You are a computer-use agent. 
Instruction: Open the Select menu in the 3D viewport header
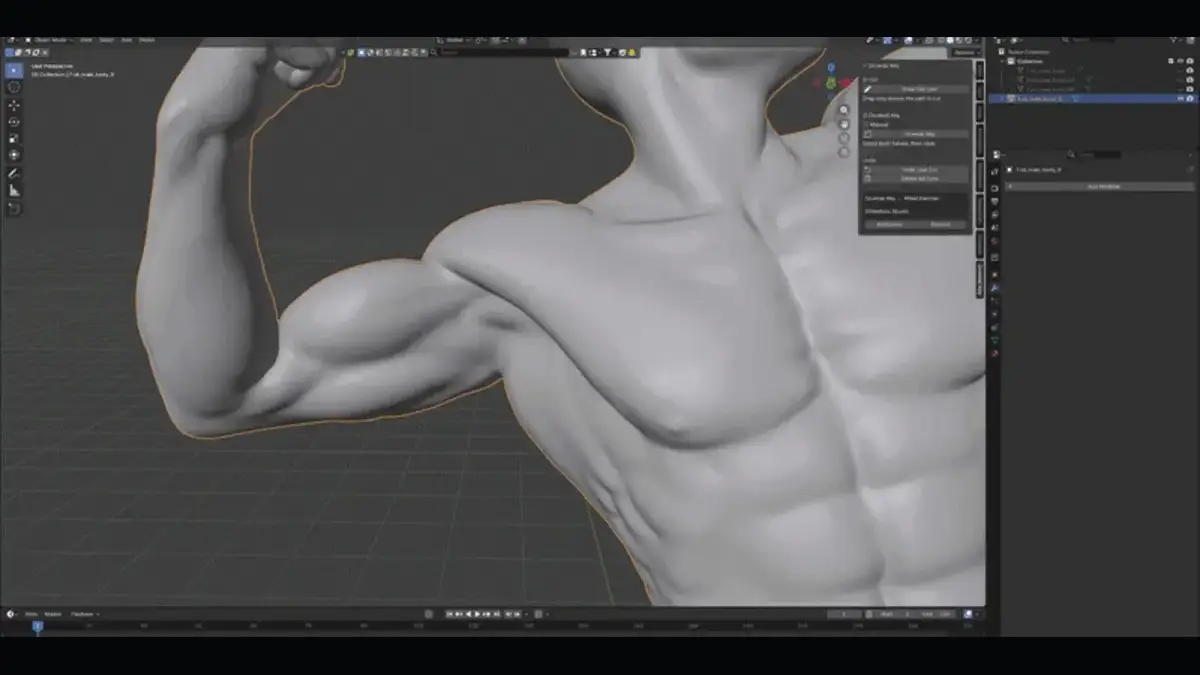pos(107,40)
